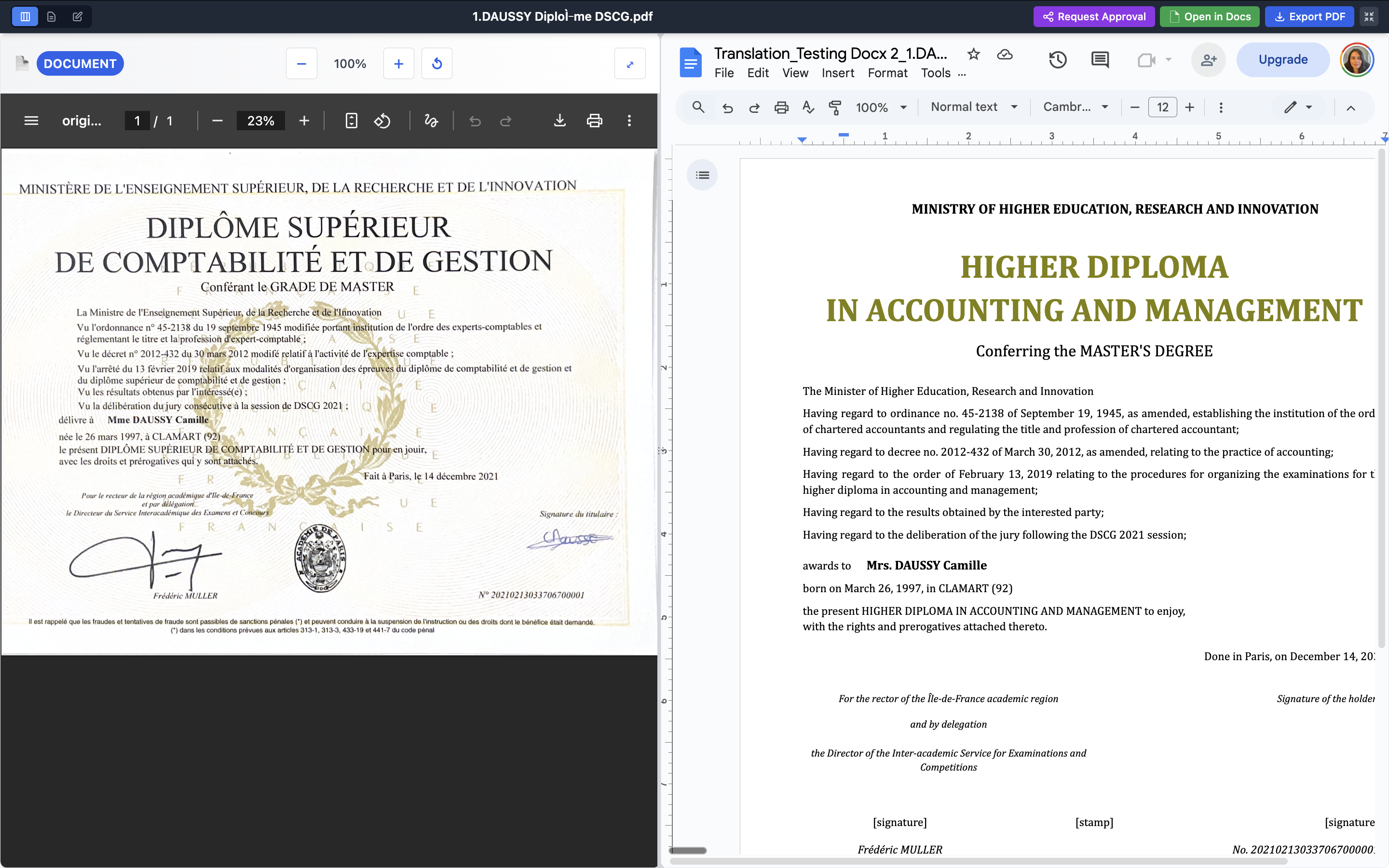
Task: Open the spelling and grammar check
Action: 809,107
